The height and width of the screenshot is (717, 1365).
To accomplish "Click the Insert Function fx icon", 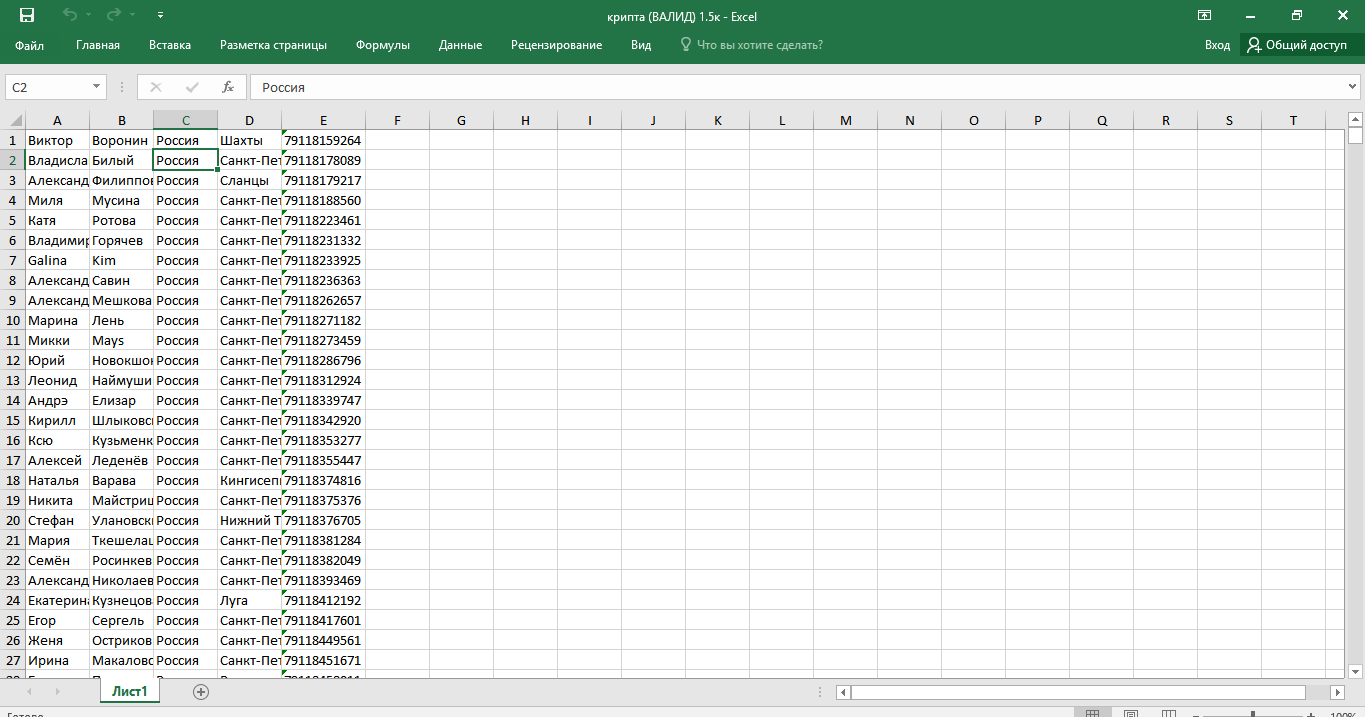I will [x=228, y=87].
